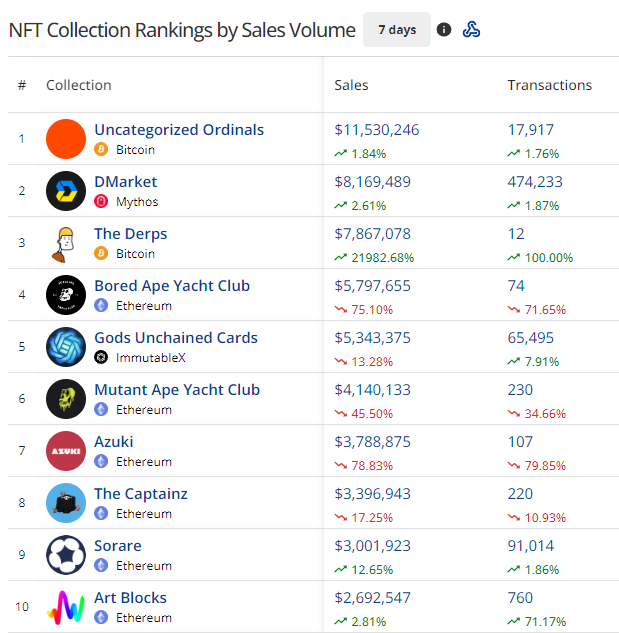Image resolution: width=619 pixels, height=633 pixels.
Task: Click the Bored Ape Yacht Club logo
Action: (x=66, y=295)
